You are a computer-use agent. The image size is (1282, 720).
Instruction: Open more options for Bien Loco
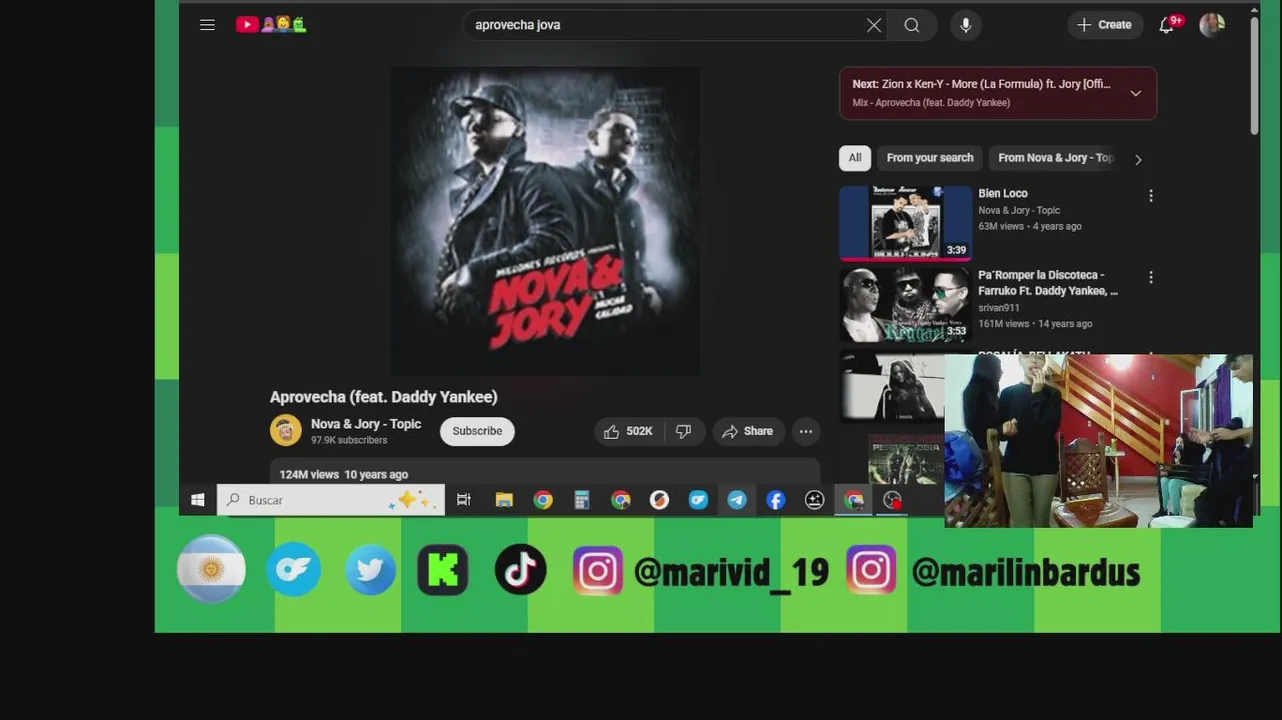(1151, 196)
